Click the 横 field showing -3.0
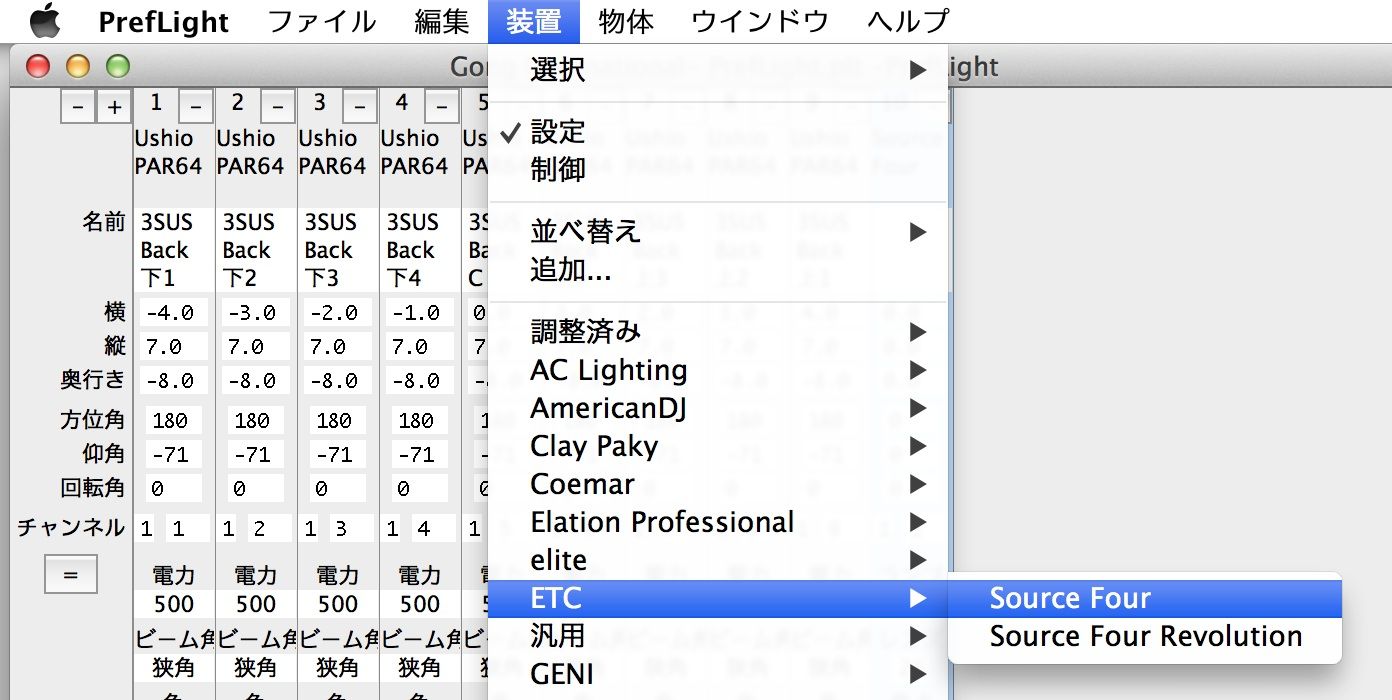Screen dimensions: 1392x700 (254, 312)
